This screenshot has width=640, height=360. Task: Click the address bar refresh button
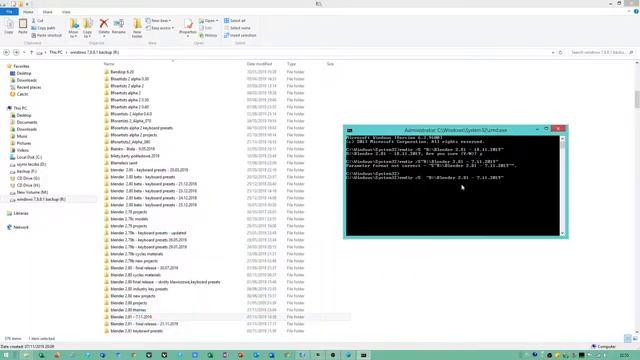click(560, 52)
